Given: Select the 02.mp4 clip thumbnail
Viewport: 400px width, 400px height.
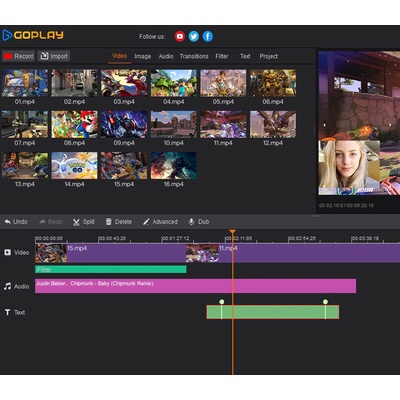Looking at the screenshot, I should point(74,83).
